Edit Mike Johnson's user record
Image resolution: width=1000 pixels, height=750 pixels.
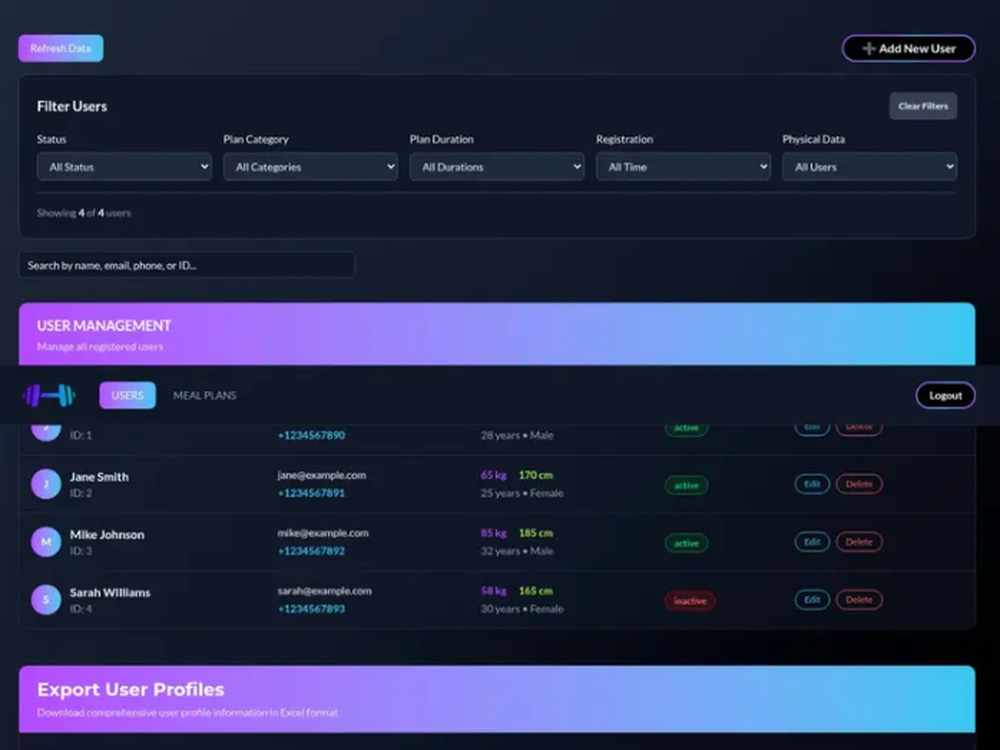coord(812,542)
